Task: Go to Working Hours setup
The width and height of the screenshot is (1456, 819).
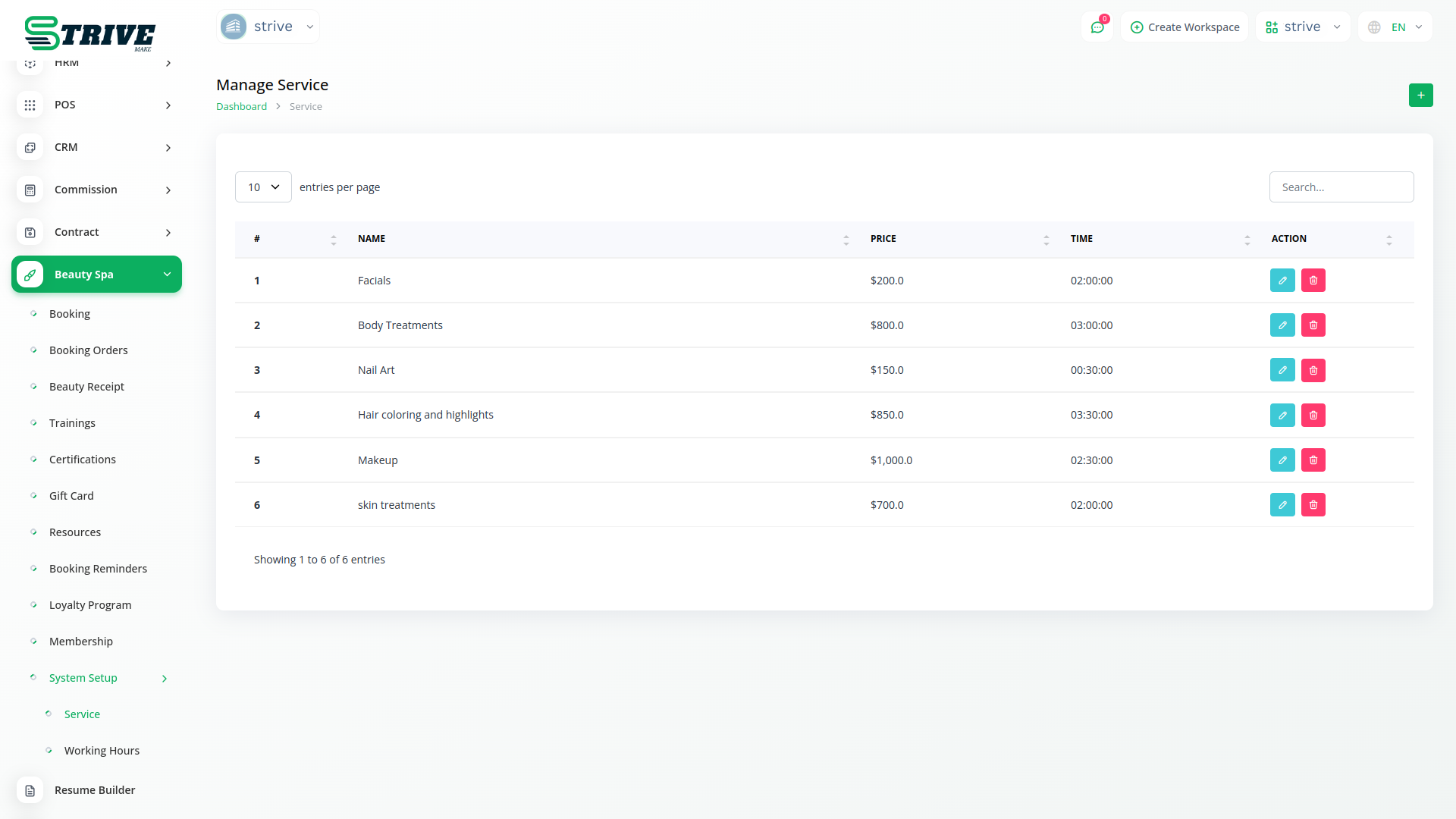Action: [102, 751]
